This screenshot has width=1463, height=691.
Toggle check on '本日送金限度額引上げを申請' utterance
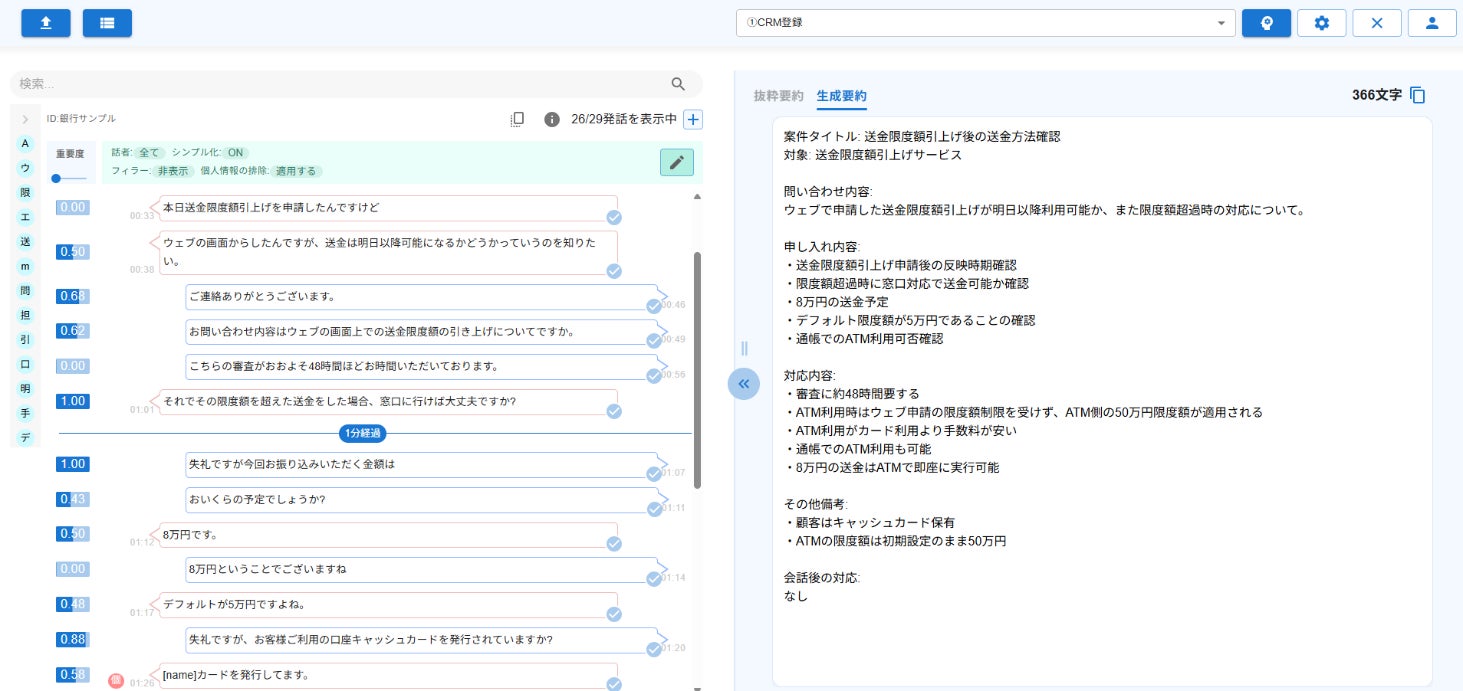tap(614, 218)
